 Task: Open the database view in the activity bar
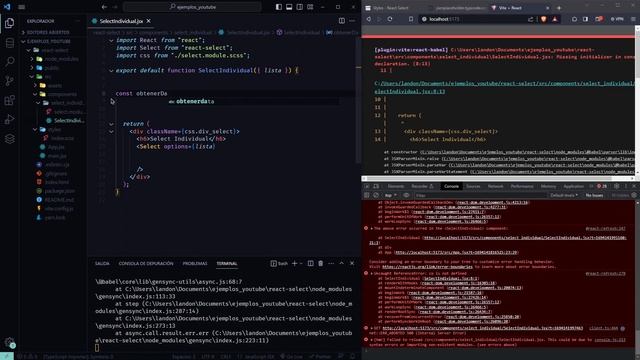tap(9, 42)
